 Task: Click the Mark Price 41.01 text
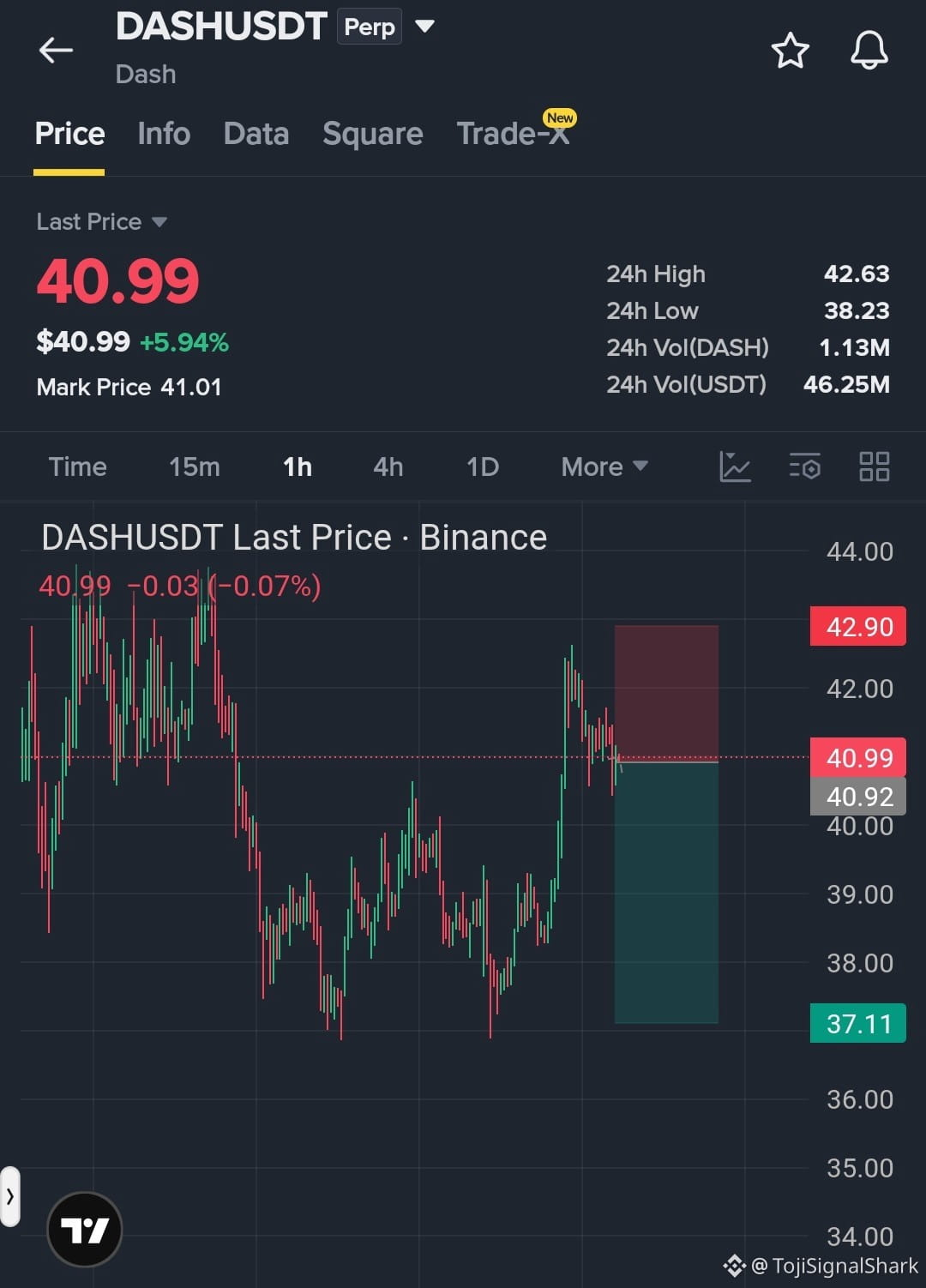(129, 387)
